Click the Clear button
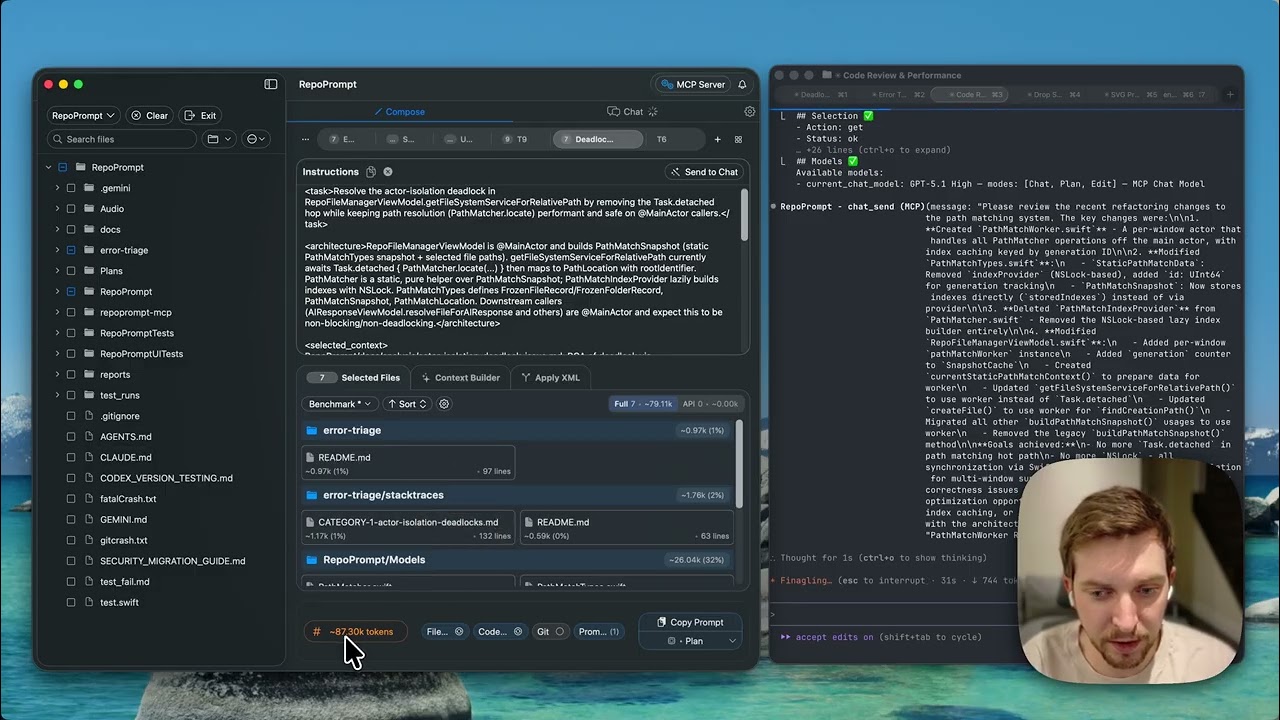 coord(149,115)
